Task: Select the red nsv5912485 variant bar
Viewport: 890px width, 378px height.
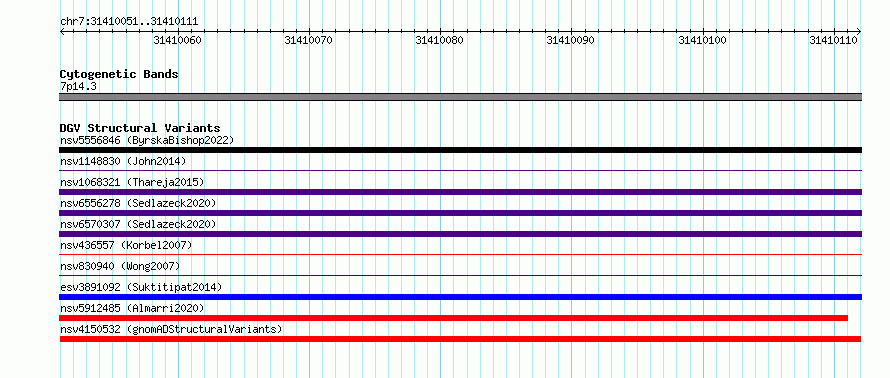Action: click(x=454, y=318)
